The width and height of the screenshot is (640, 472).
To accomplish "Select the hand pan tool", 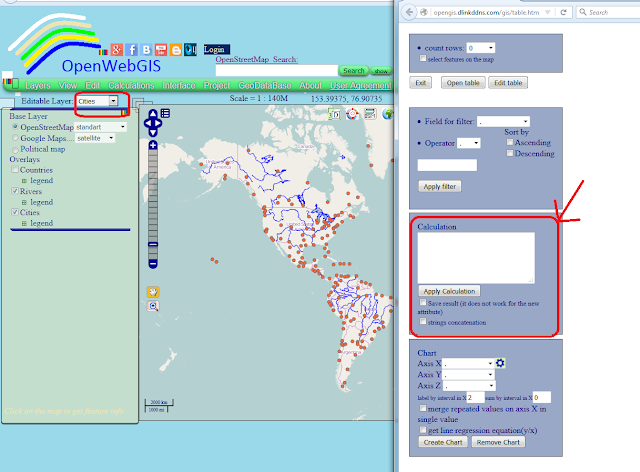I will [153, 292].
